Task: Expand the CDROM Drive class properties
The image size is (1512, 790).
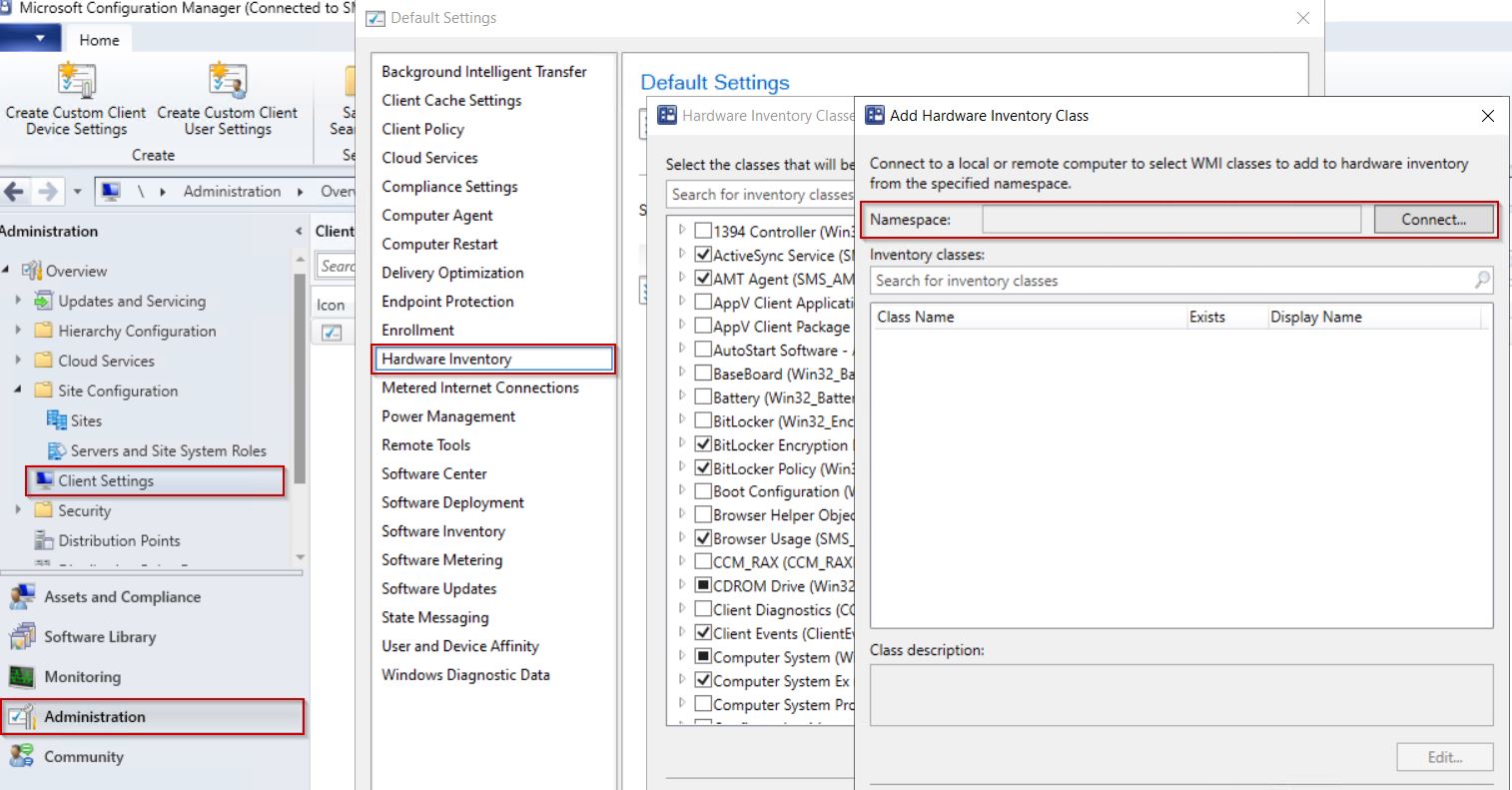Action: pyautogui.click(x=680, y=585)
